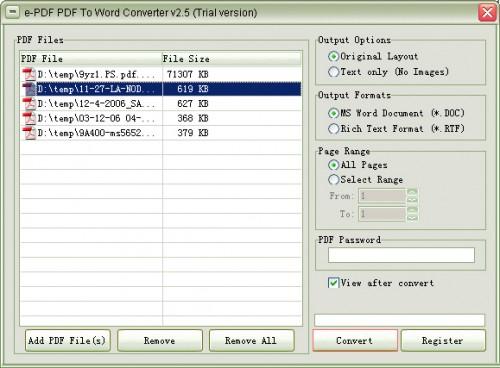Click the Remove All button

pos(252,341)
